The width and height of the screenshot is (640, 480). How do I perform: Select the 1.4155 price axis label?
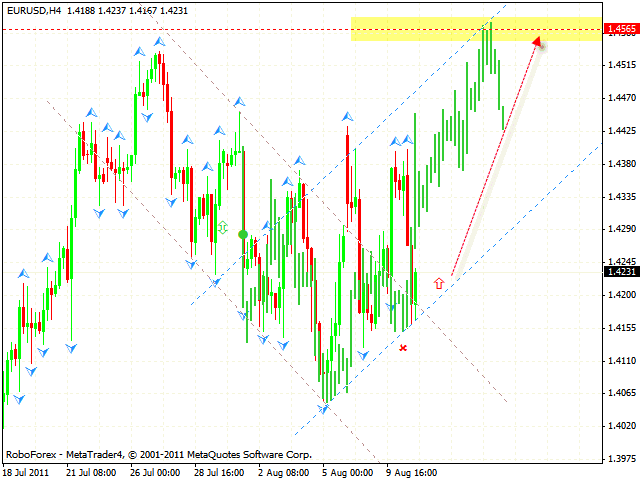point(622,327)
